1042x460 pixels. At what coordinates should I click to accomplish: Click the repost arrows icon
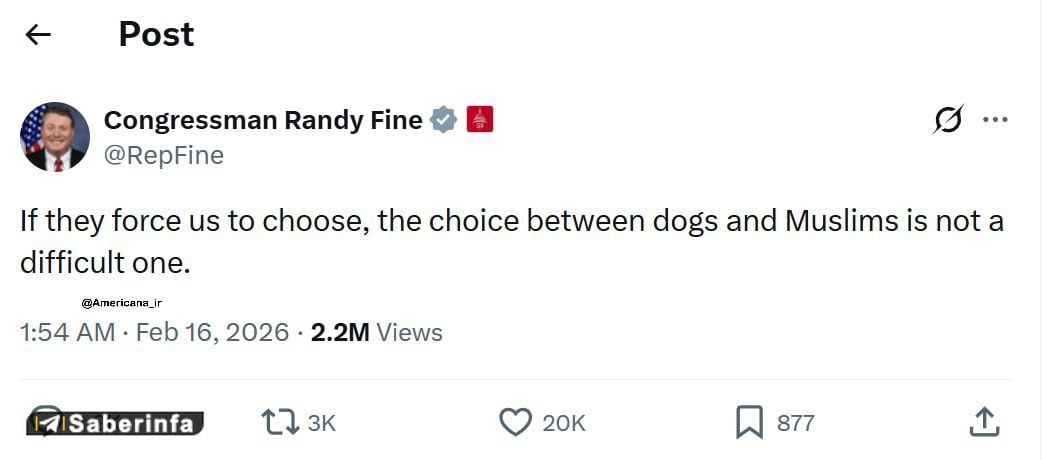pyautogui.click(x=279, y=423)
